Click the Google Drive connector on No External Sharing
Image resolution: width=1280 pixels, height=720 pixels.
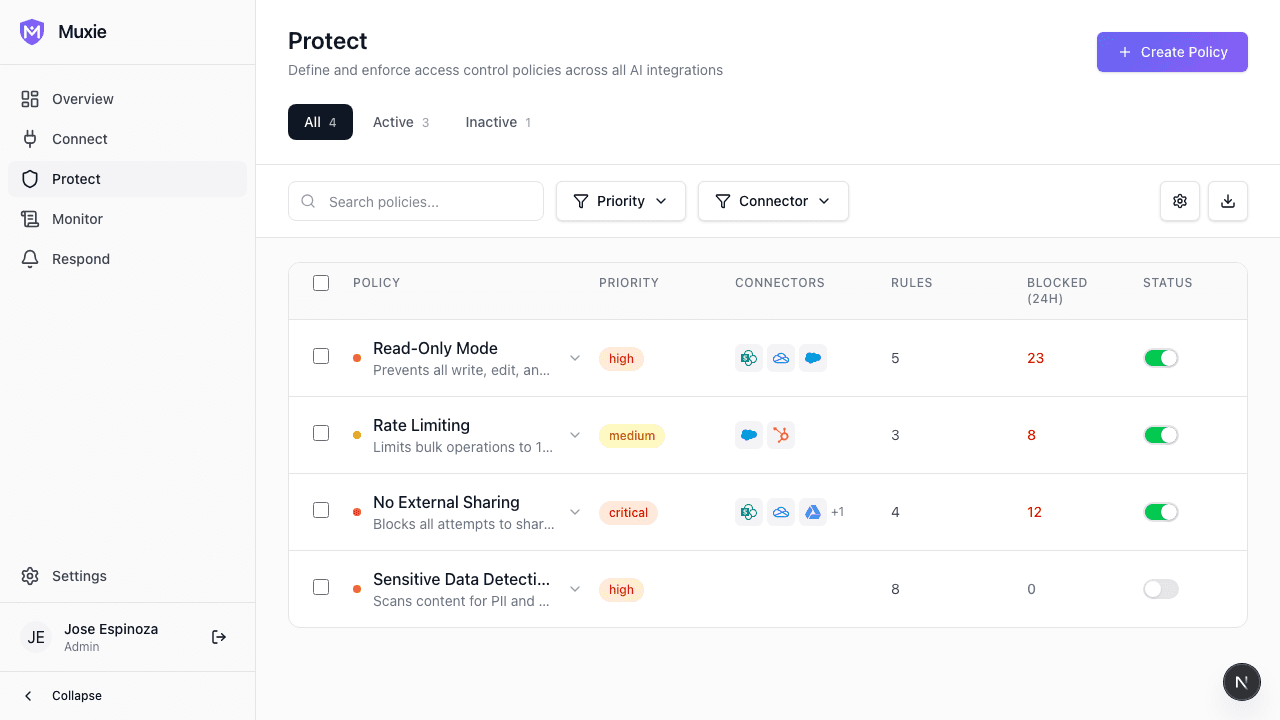point(813,511)
